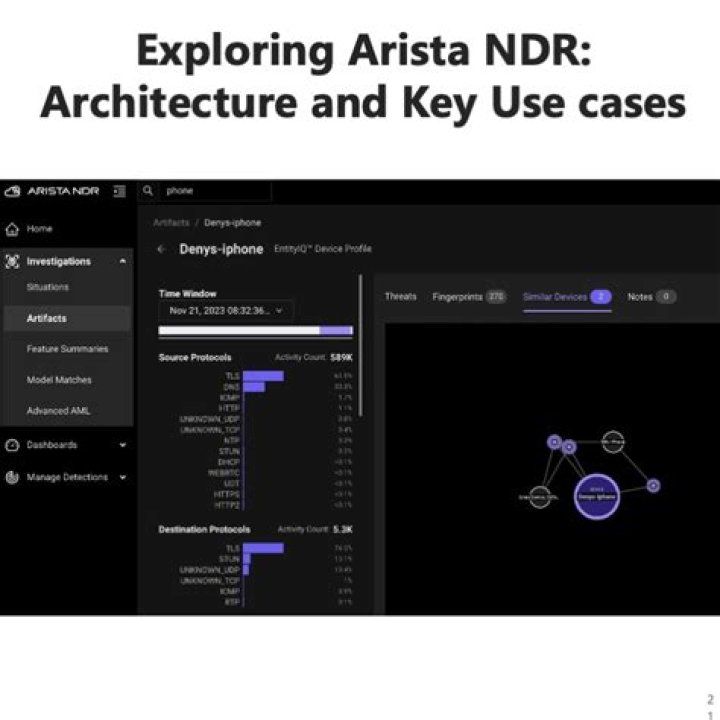
Task: Click the purple segment of time slider
Action: 336,331
